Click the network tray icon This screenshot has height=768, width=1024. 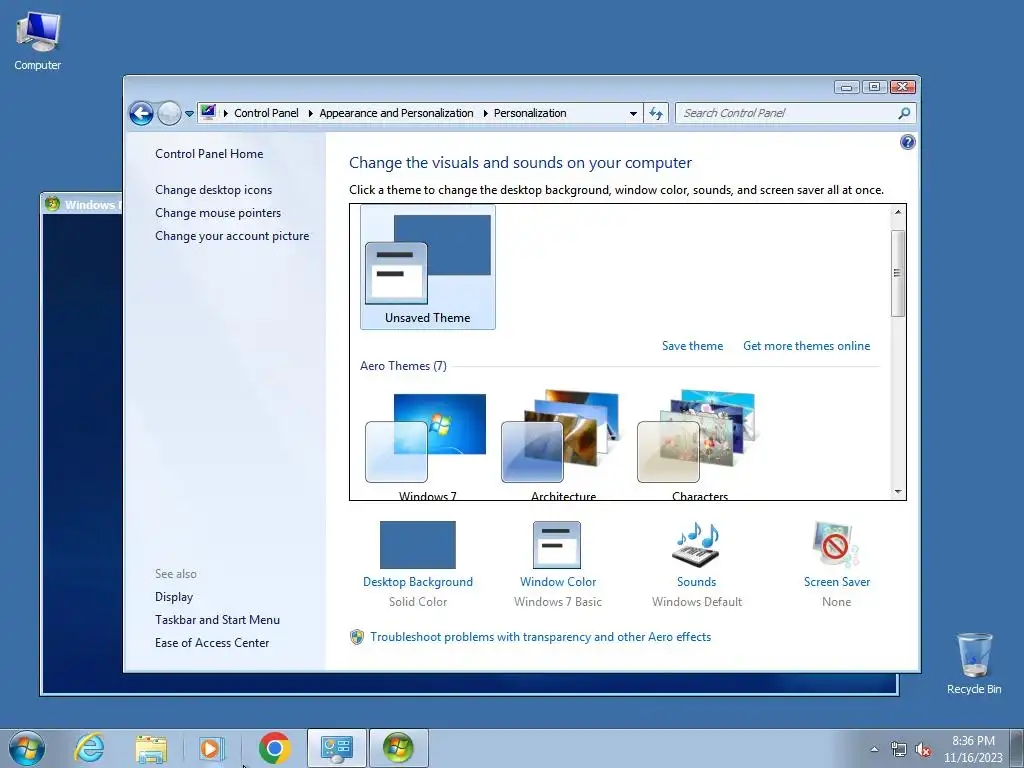[899, 749]
